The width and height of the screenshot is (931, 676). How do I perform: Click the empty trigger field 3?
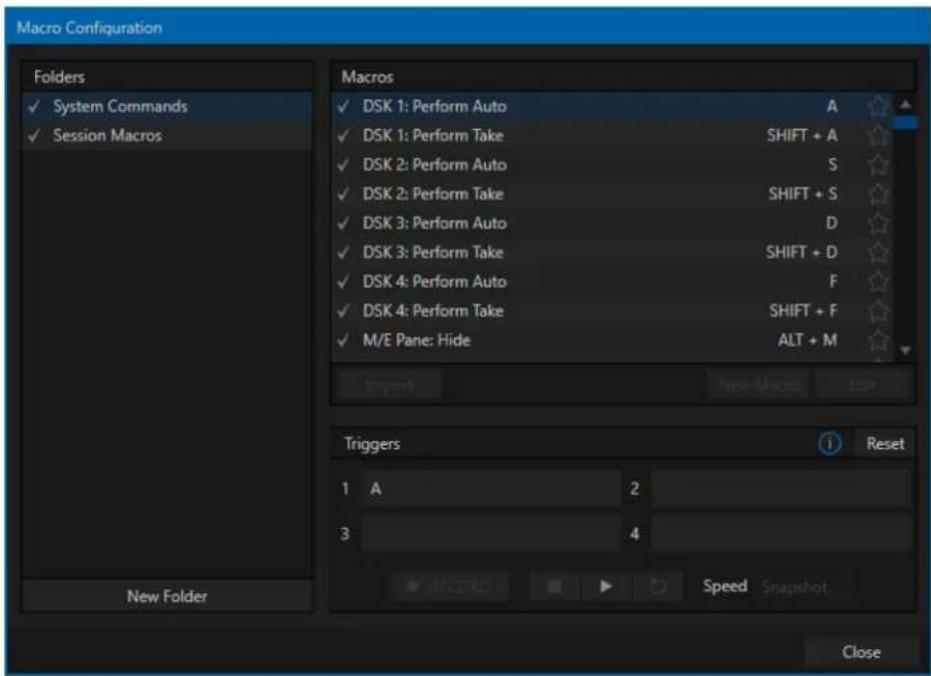pos(491,534)
